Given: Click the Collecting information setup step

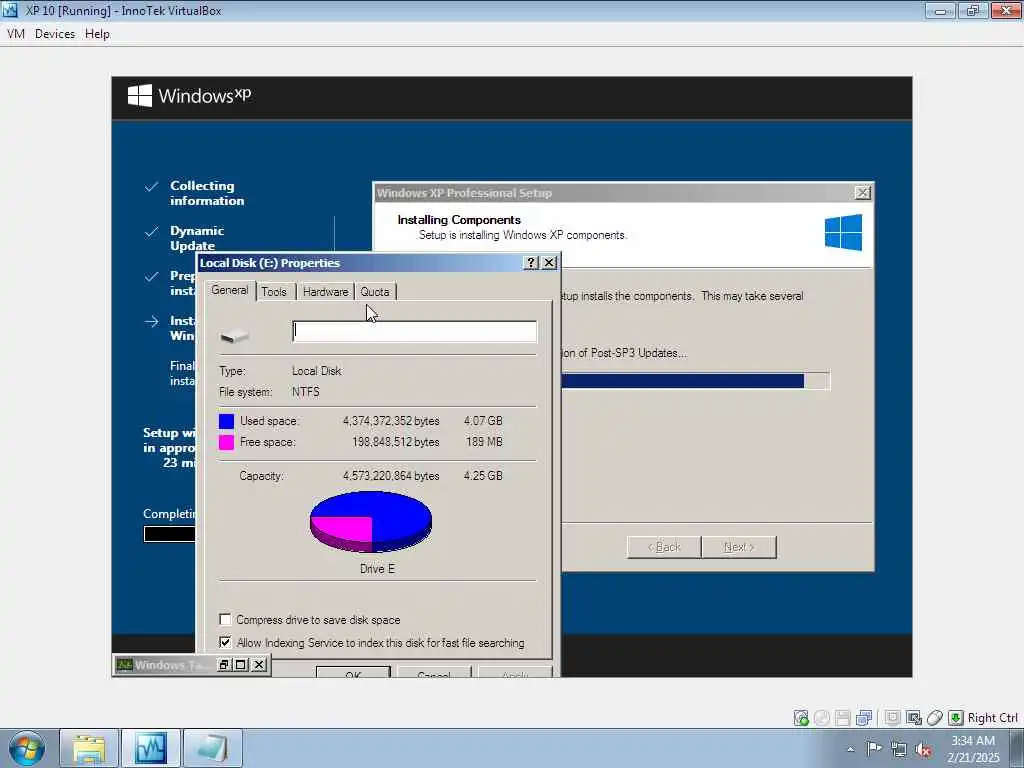Looking at the screenshot, I should [207, 193].
